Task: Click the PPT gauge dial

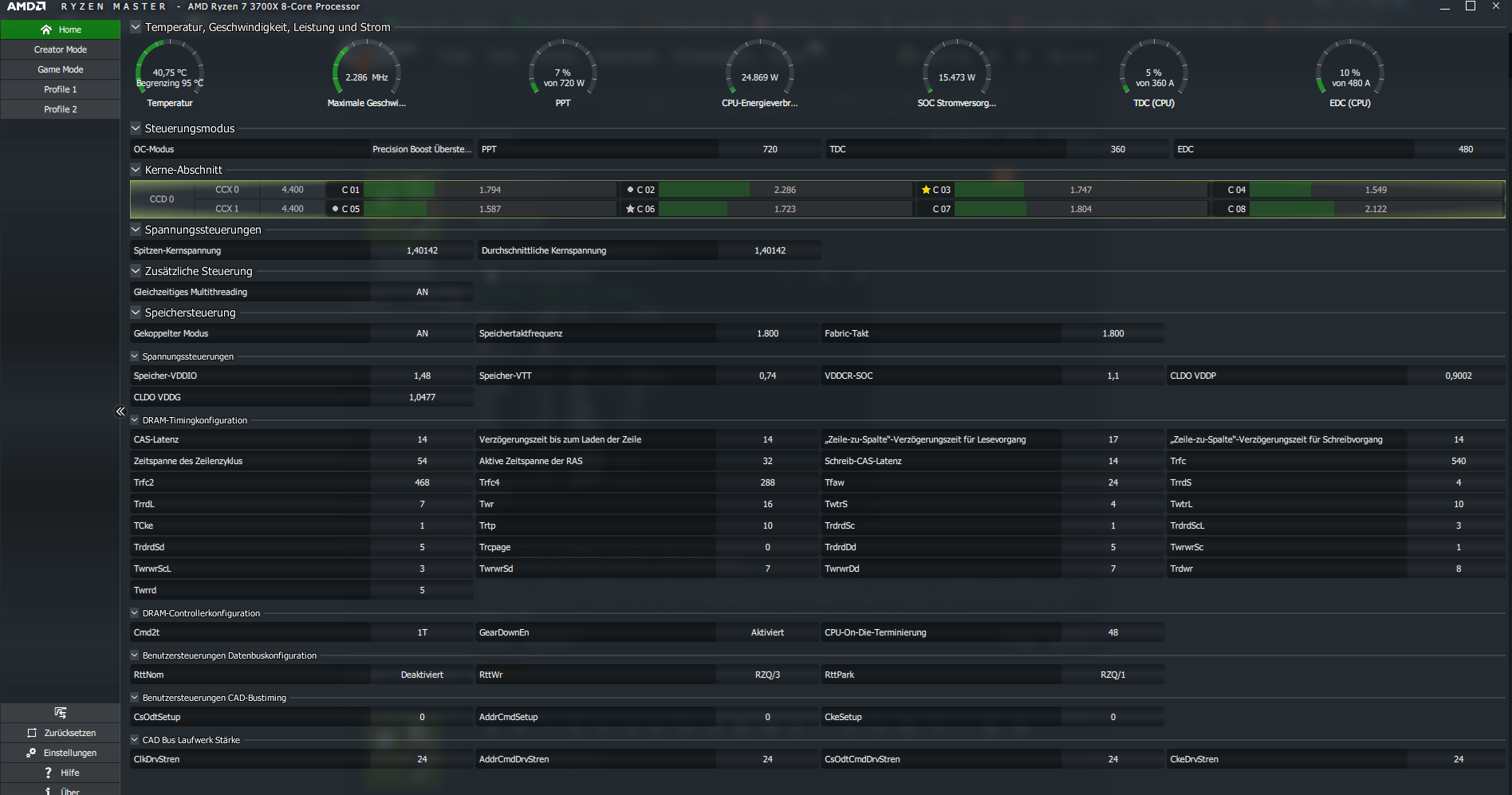Action: pos(563,67)
